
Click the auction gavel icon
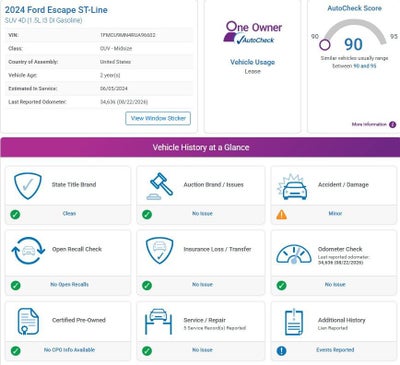click(x=159, y=186)
